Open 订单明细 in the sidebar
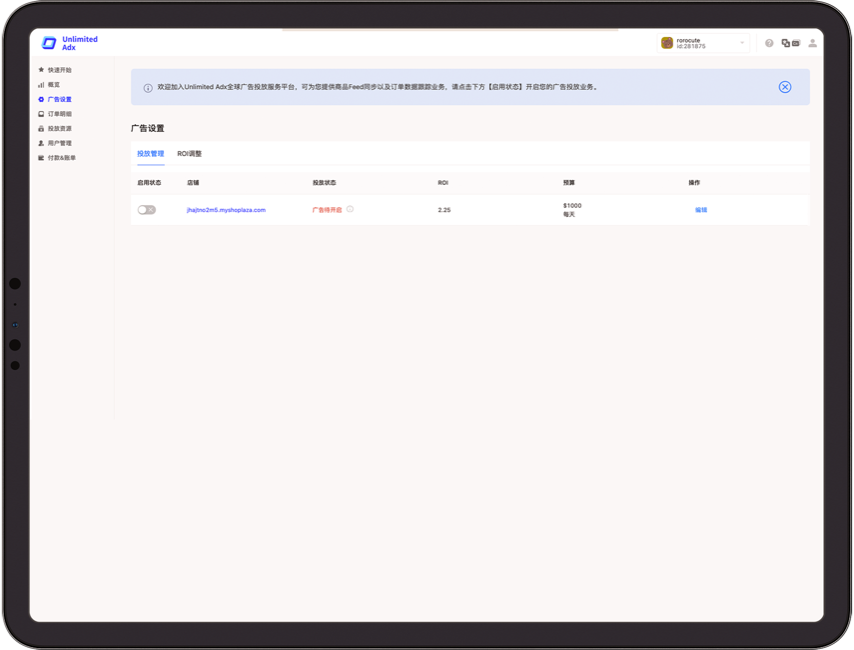 tap(59, 114)
